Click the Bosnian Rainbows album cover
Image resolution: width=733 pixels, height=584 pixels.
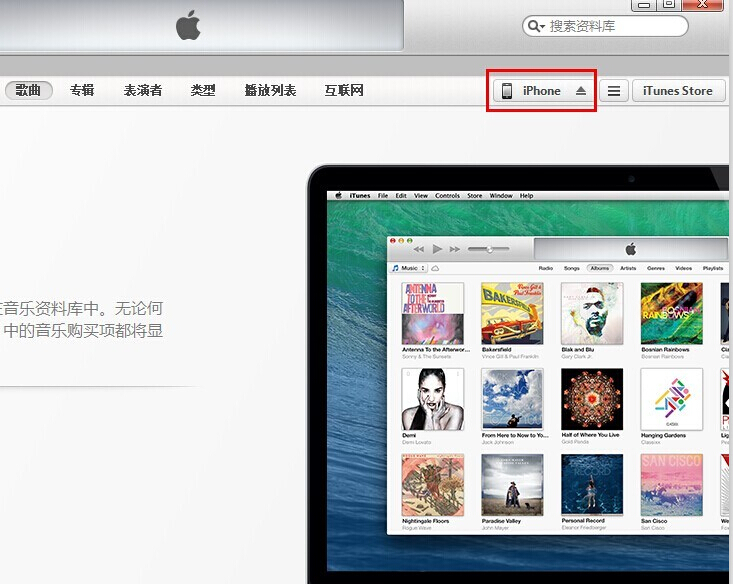(x=672, y=313)
